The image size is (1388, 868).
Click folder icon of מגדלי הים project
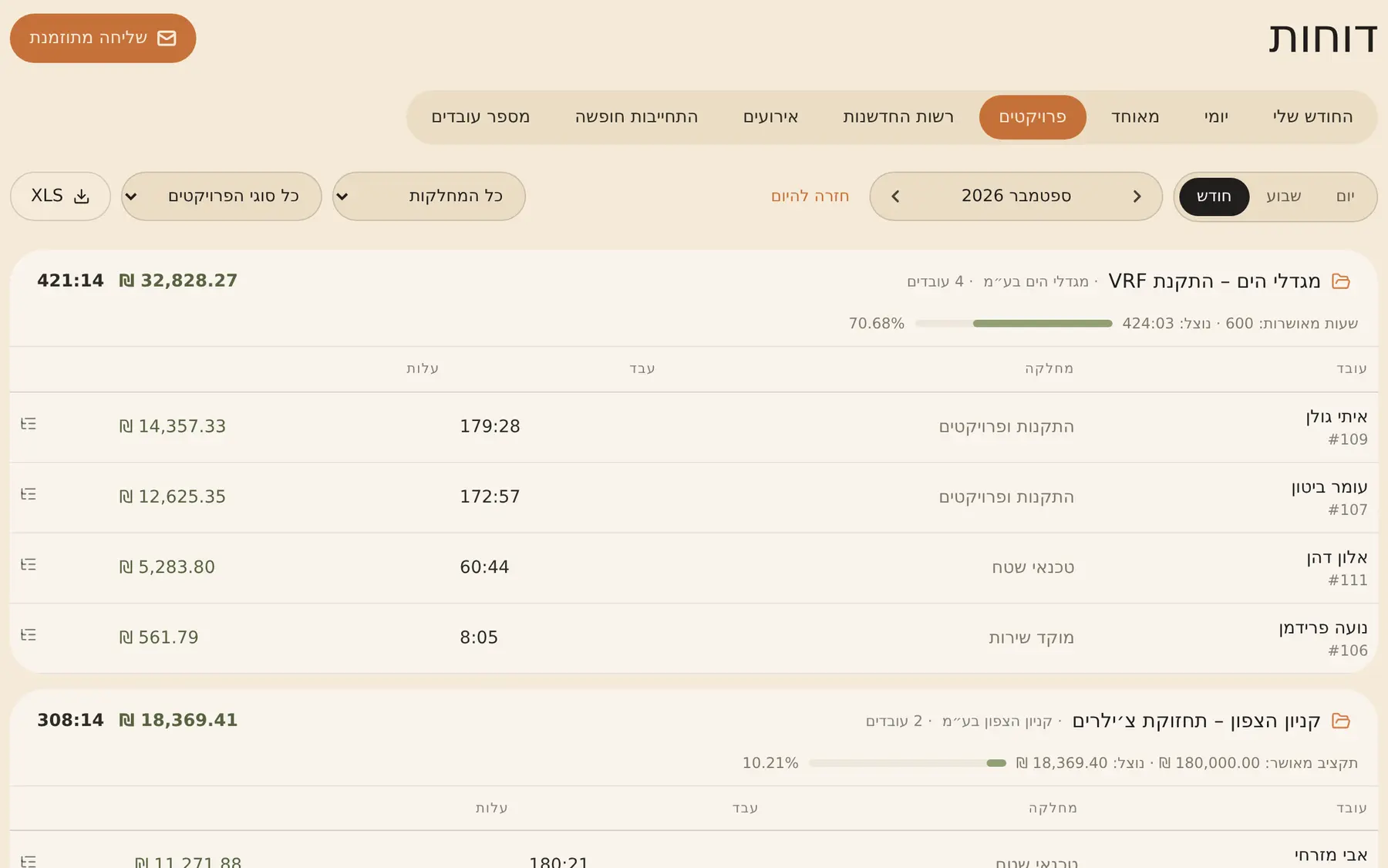point(1341,281)
